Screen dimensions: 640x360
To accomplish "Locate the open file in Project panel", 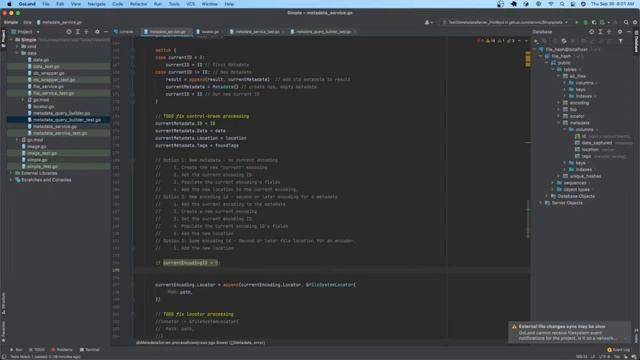I will pyautogui.click(x=69, y=32).
